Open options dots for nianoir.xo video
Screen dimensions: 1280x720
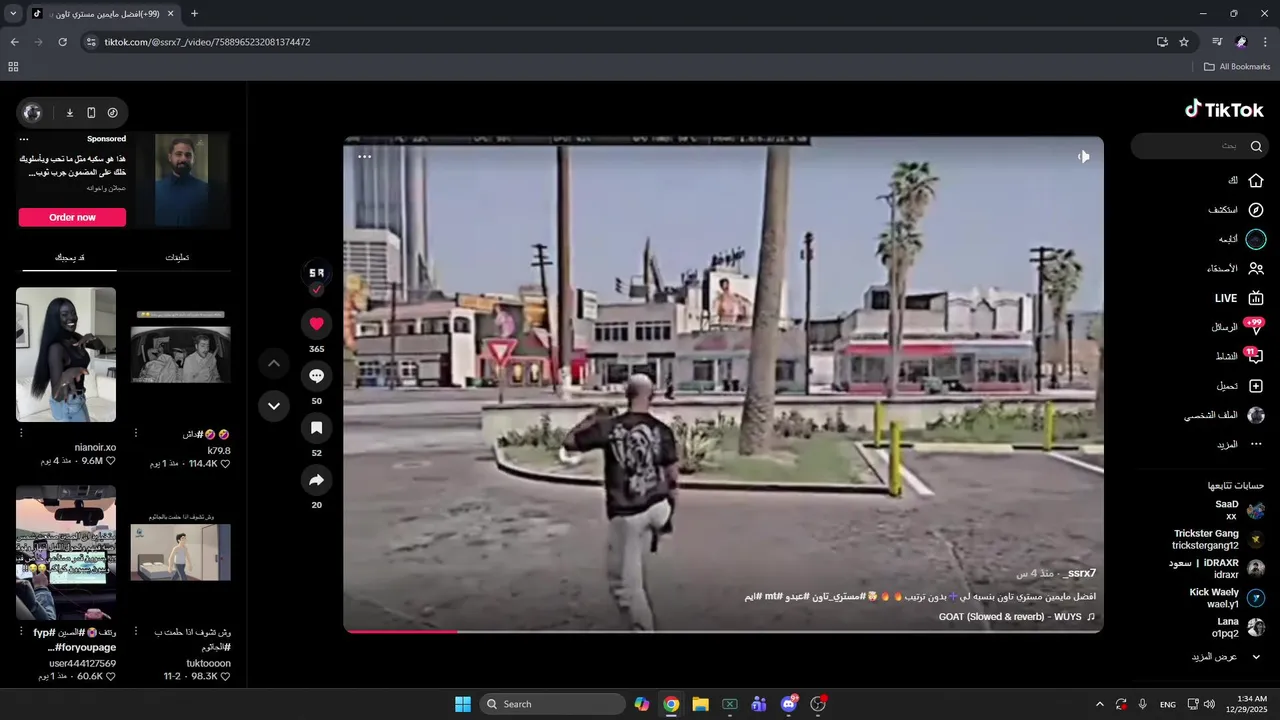21,434
